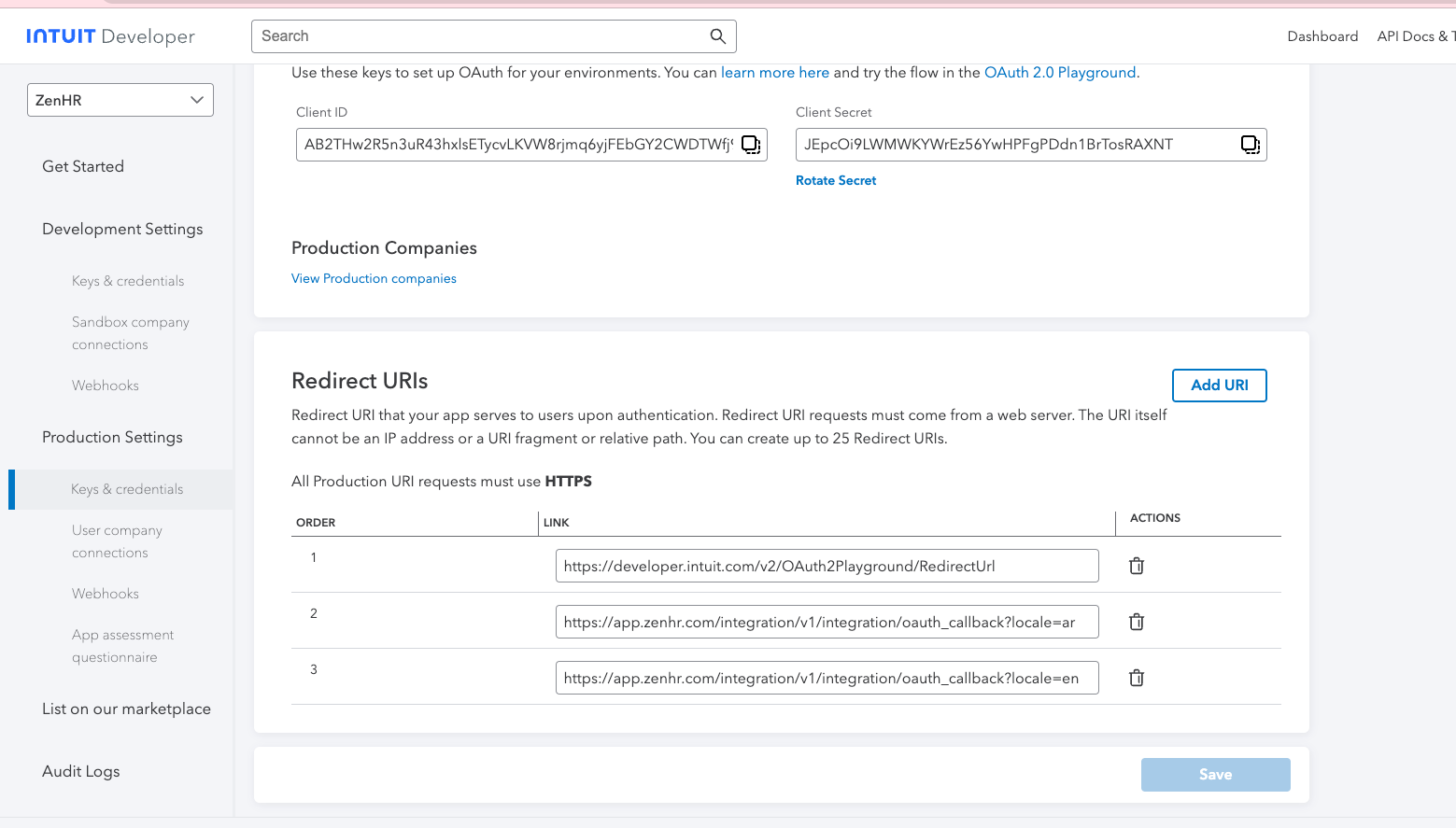
Task: Click the 'Client ID' label
Action: pos(321,112)
